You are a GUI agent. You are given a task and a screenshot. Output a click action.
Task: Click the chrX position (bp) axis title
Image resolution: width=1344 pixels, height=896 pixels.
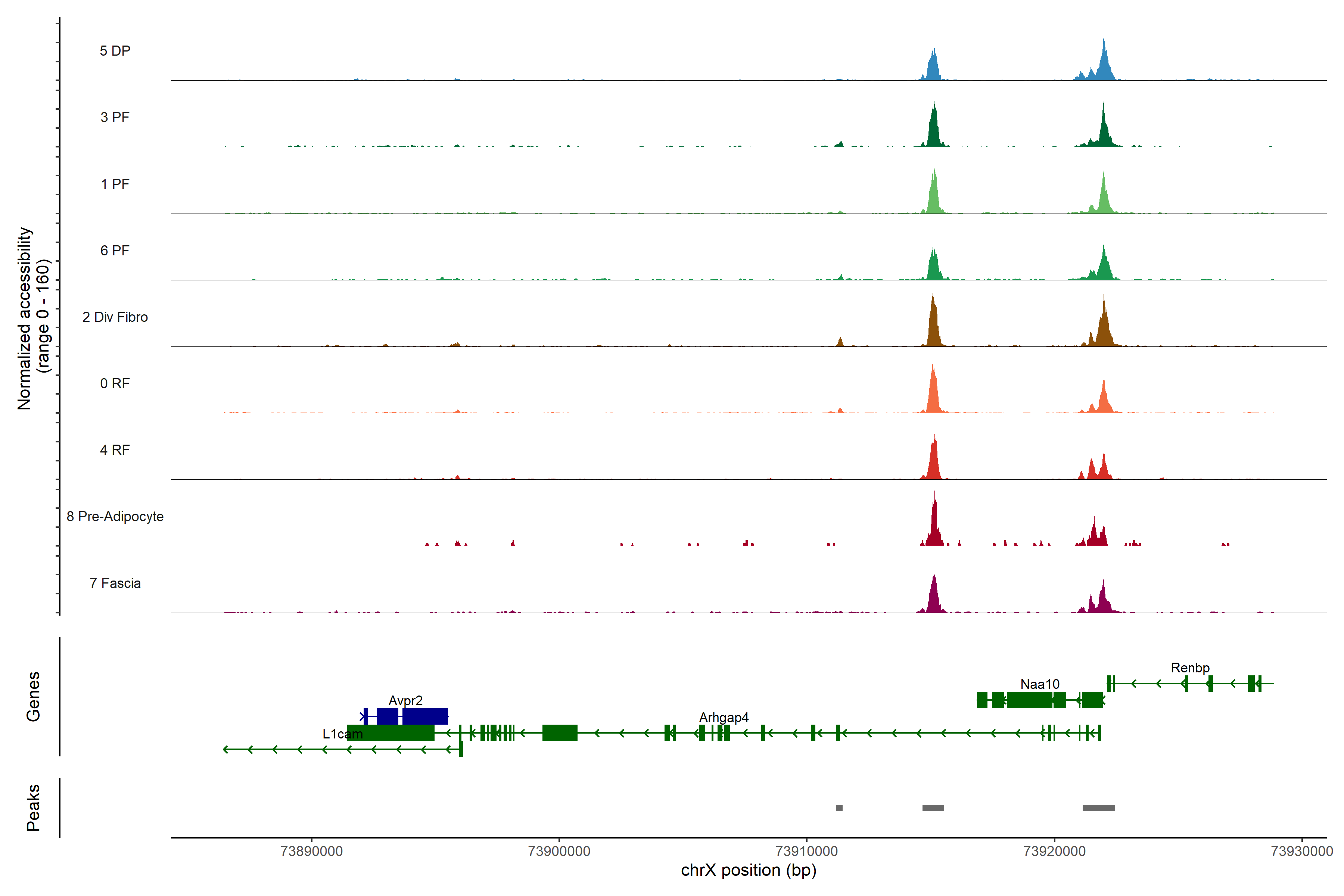748,870
